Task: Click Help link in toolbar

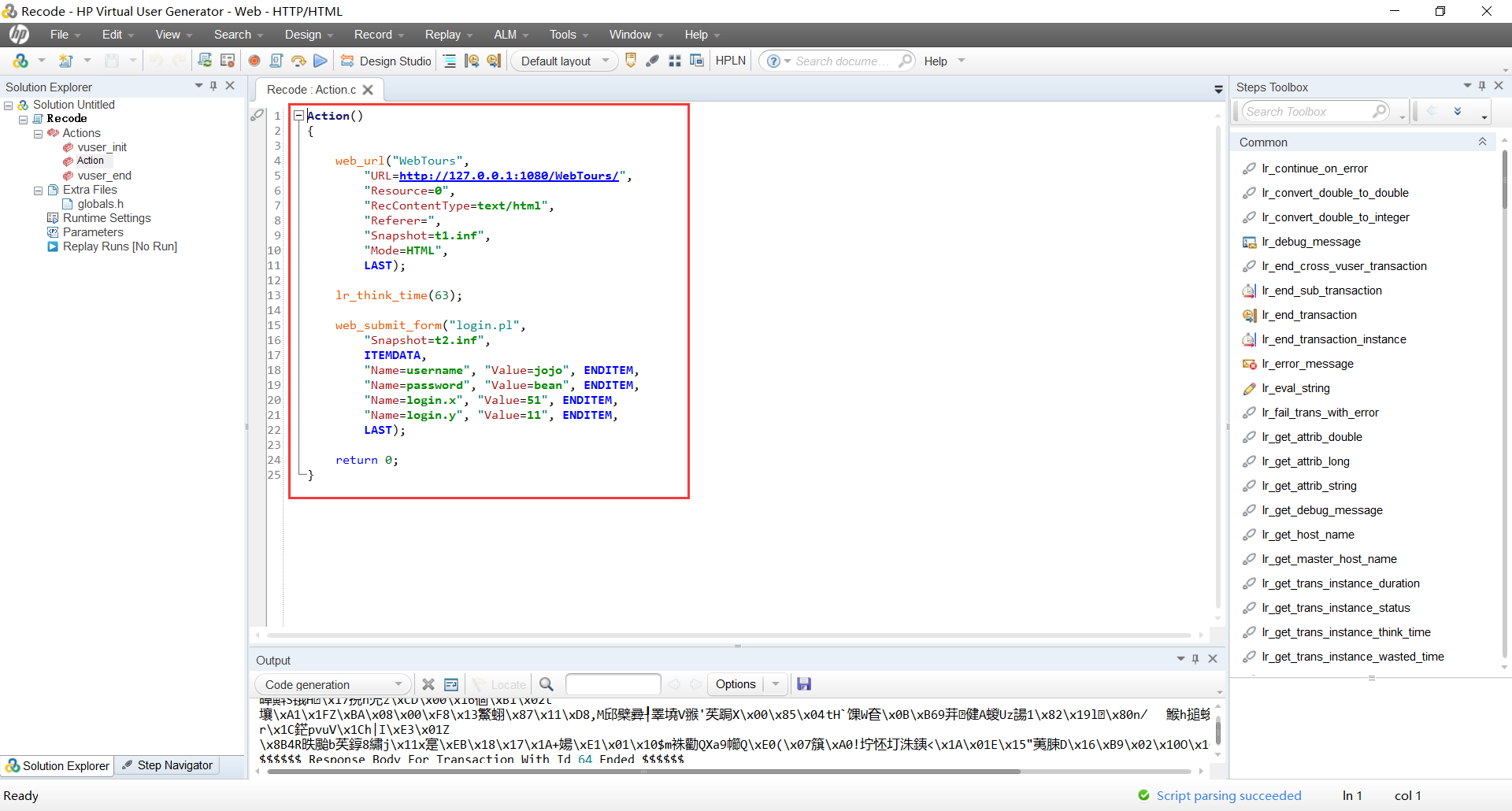Action: tap(936, 61)
